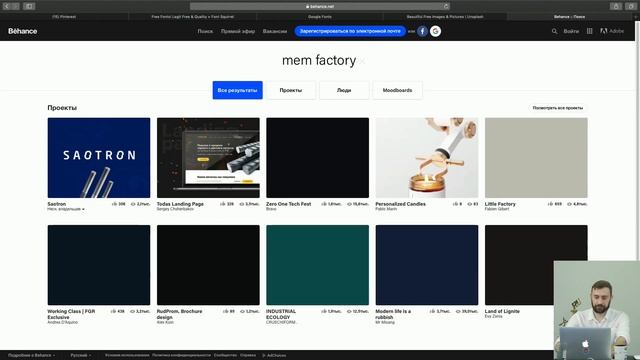
Task: Open the Personalized Candles thumbnail
Action: pos(427,158)
